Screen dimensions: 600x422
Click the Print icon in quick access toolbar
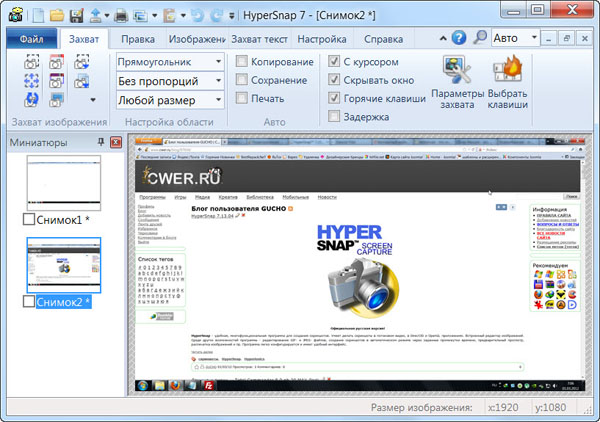[x=121, y=14]
